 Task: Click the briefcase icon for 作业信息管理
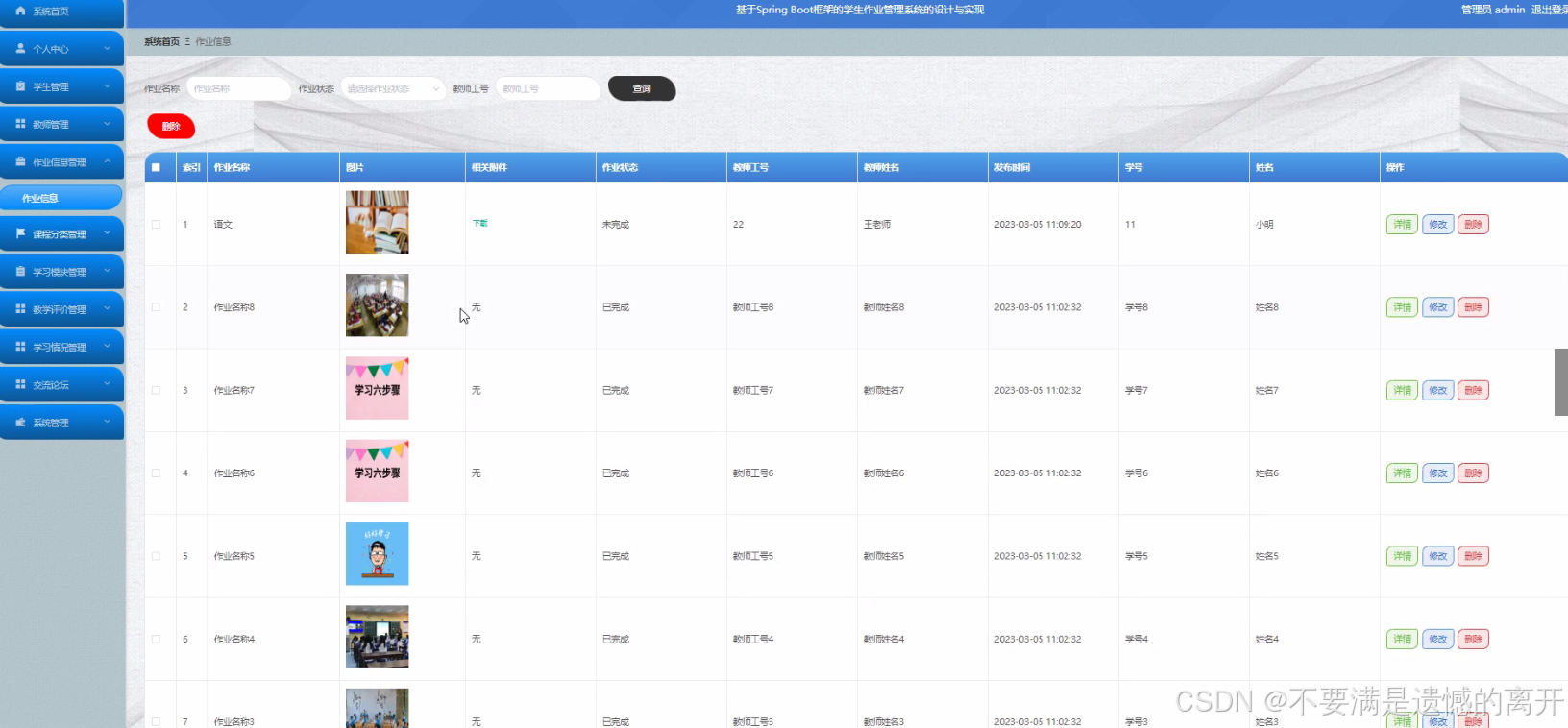pyautogui.click(x=20, y=161)
